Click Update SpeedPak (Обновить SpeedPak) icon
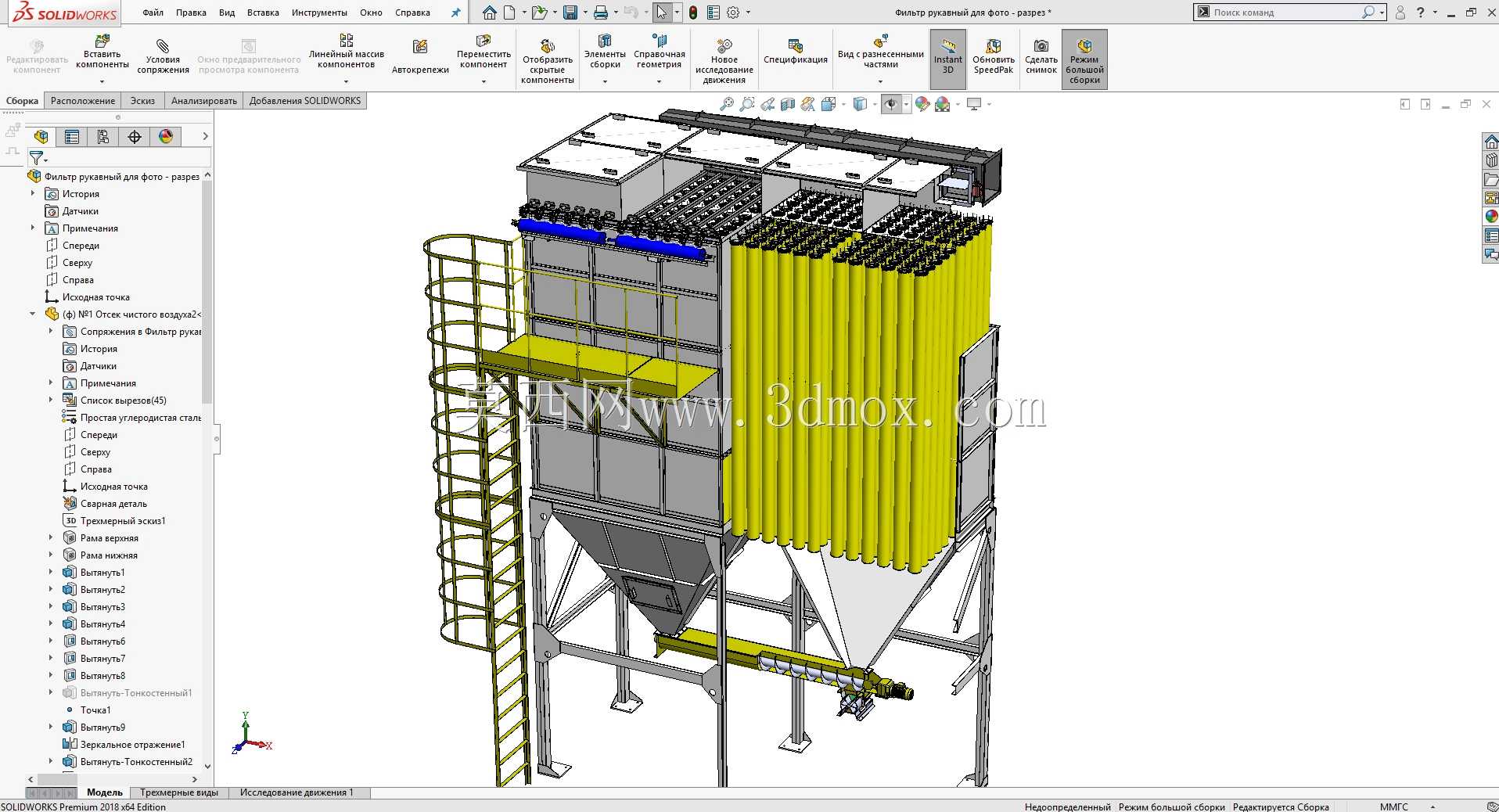This screenshot has height=812, width=1499. click(994, 58)
